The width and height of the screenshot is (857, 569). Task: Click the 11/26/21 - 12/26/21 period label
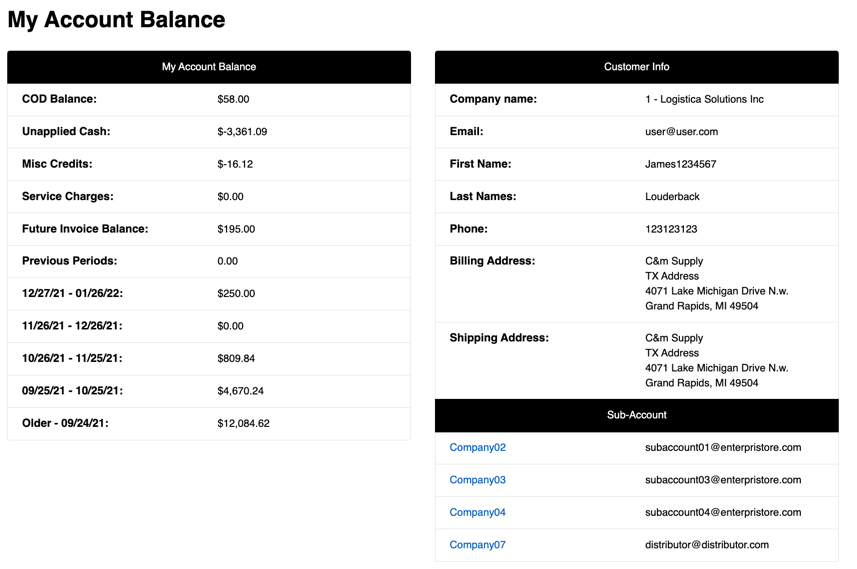tap(72, 326)
